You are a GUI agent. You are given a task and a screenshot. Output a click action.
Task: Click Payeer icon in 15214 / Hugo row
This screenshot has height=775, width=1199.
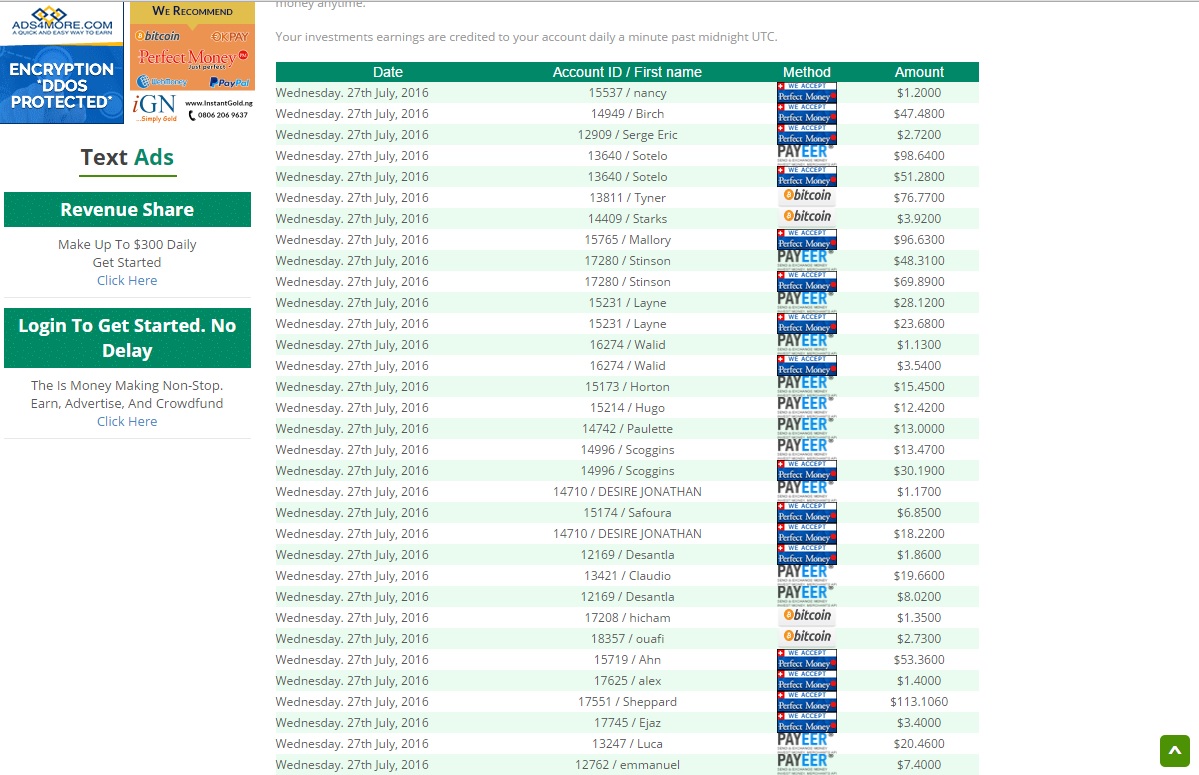click(x=807, y=407)
